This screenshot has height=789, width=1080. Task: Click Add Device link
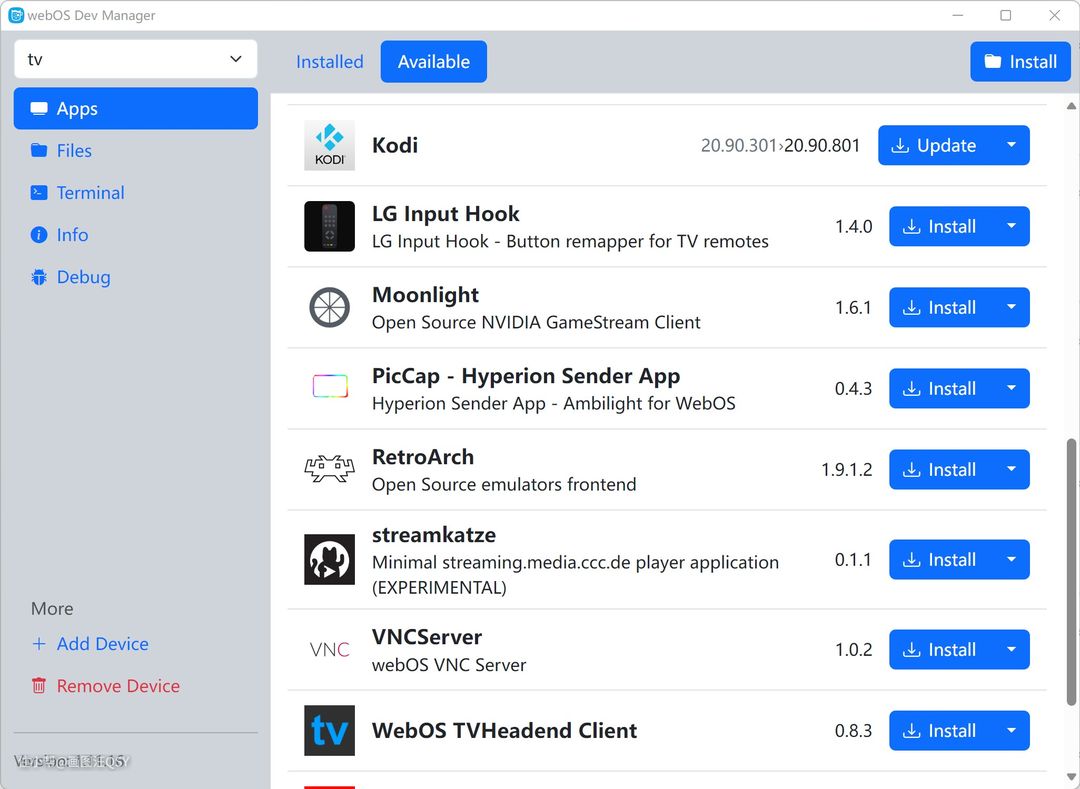102,644
